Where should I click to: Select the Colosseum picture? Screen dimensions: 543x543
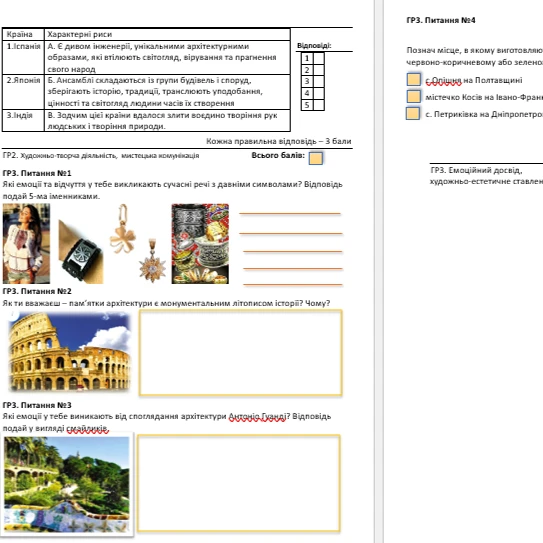(69, 351)
